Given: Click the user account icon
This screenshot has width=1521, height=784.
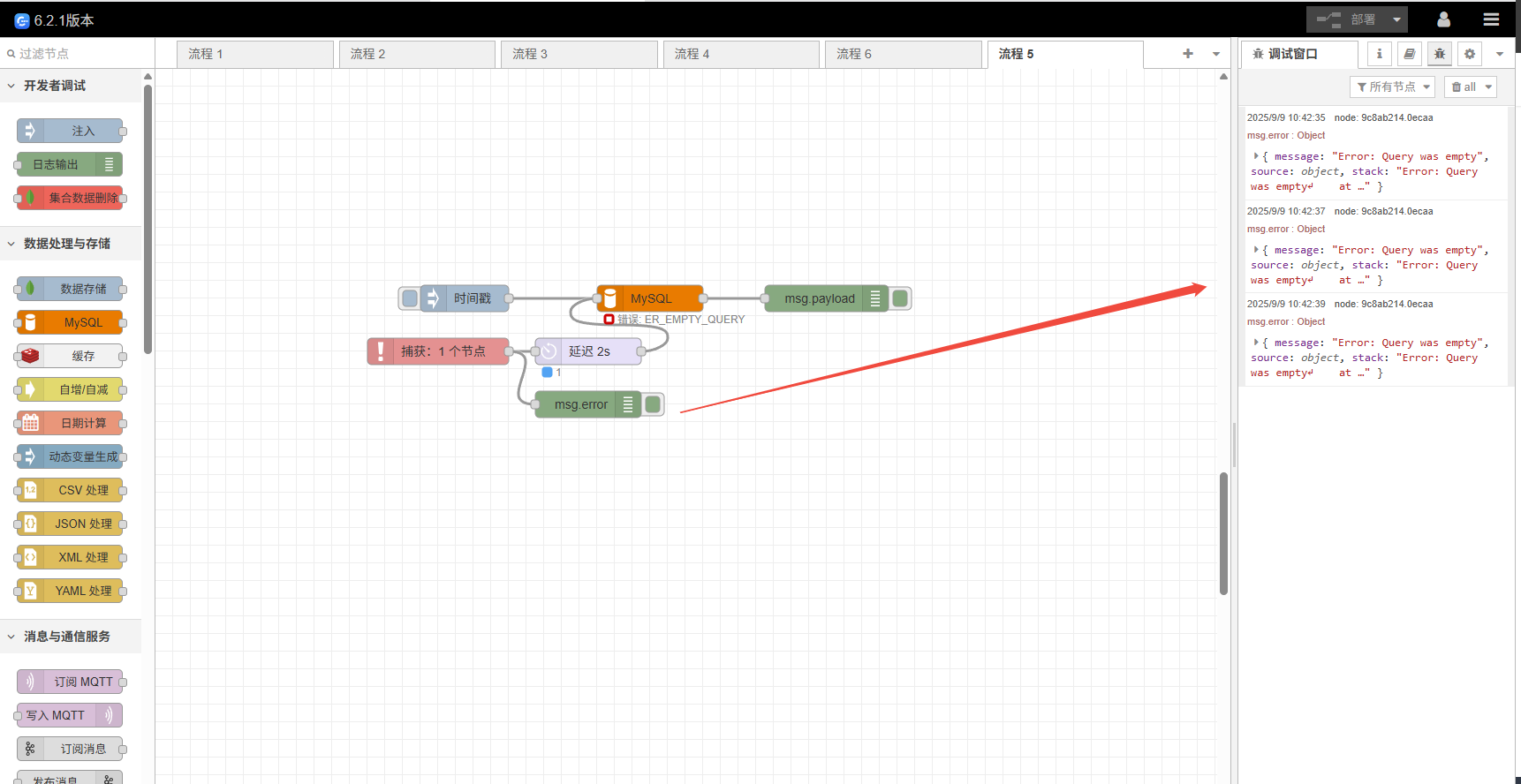Looking at the screenshot, I should click(1443, 19).
